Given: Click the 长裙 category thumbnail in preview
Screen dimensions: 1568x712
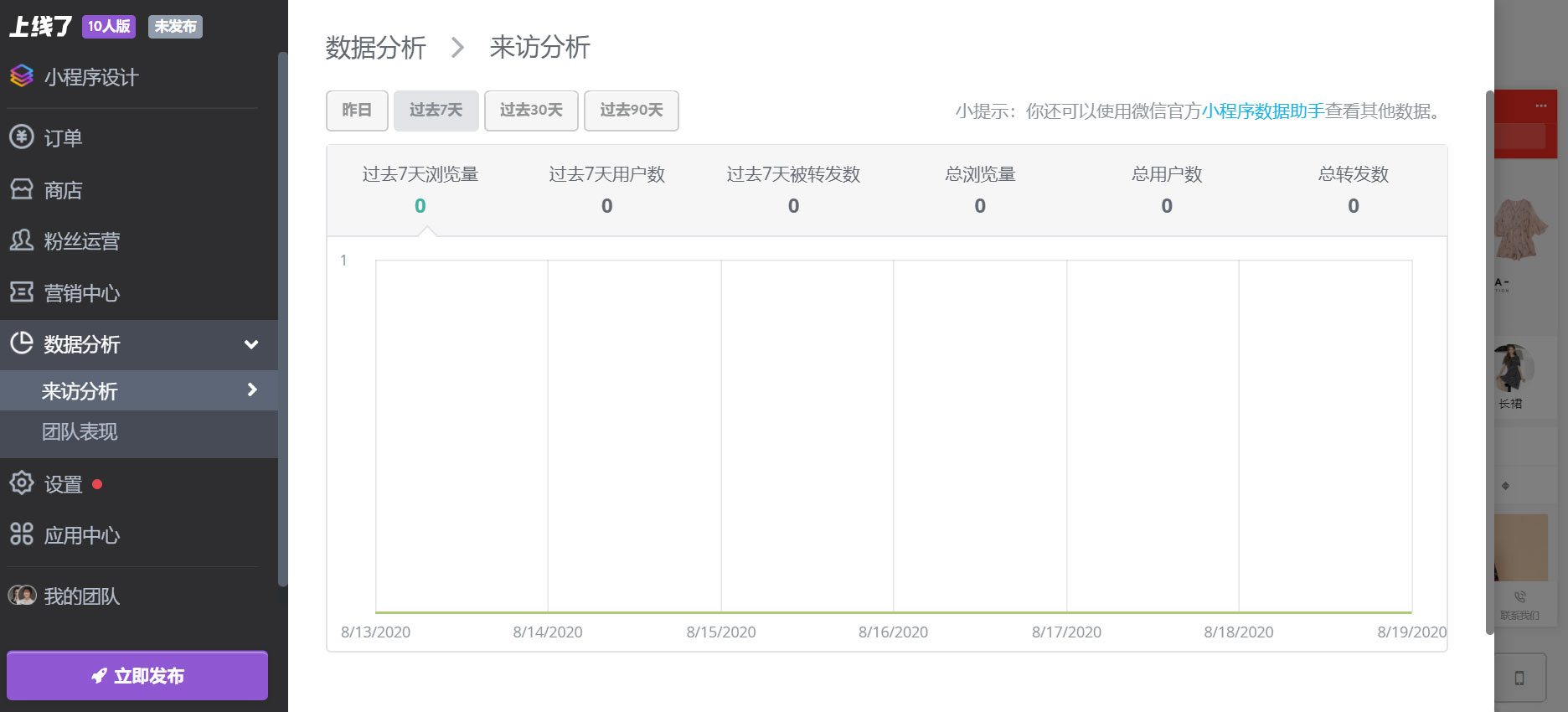Looking at the screenshot, I should click(x=1514, y=369).
